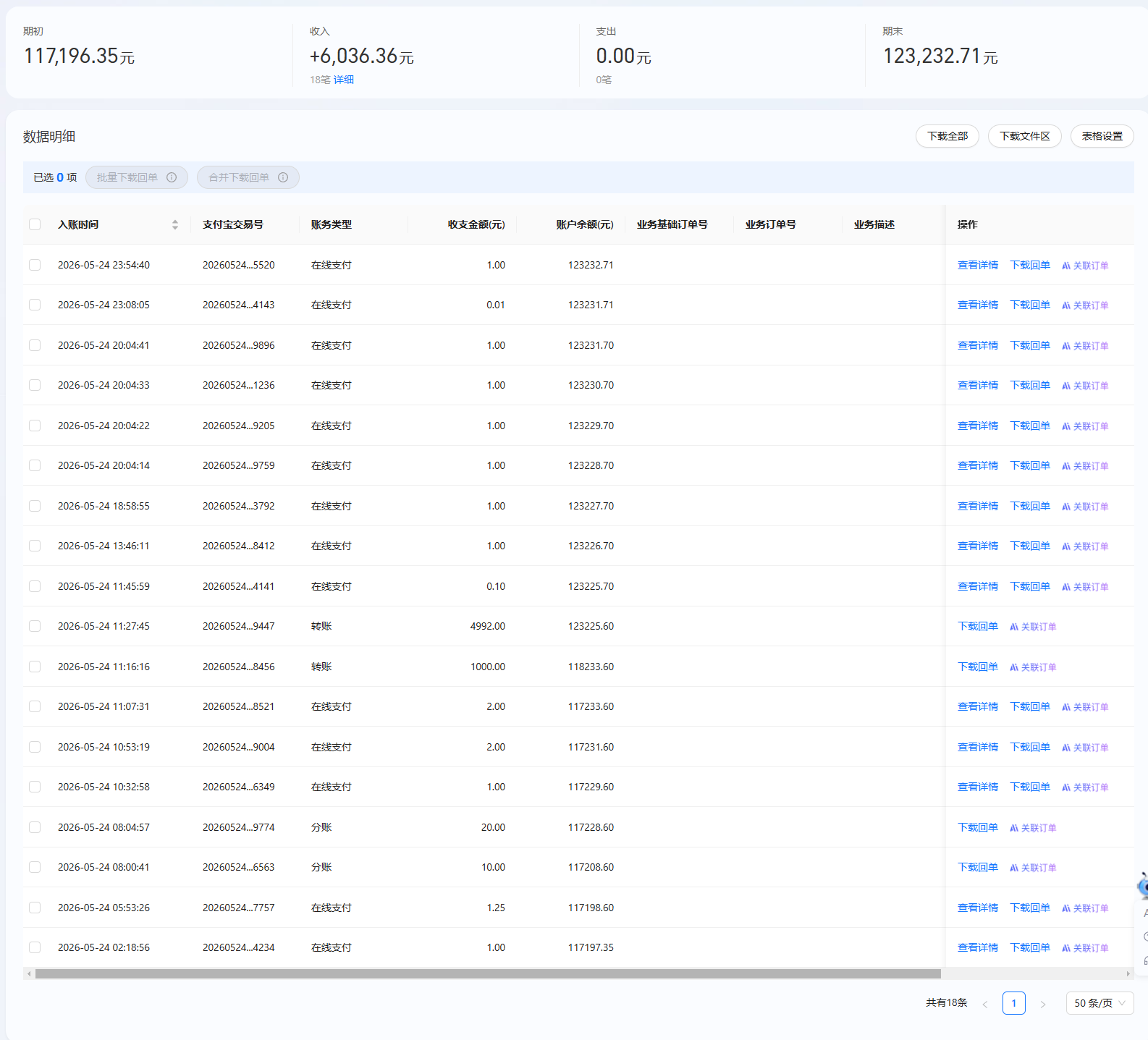This screenshot has width=1148, height=1040.
Task: Check row 2026-05-24 11:16:16
Action: point(35,667)
